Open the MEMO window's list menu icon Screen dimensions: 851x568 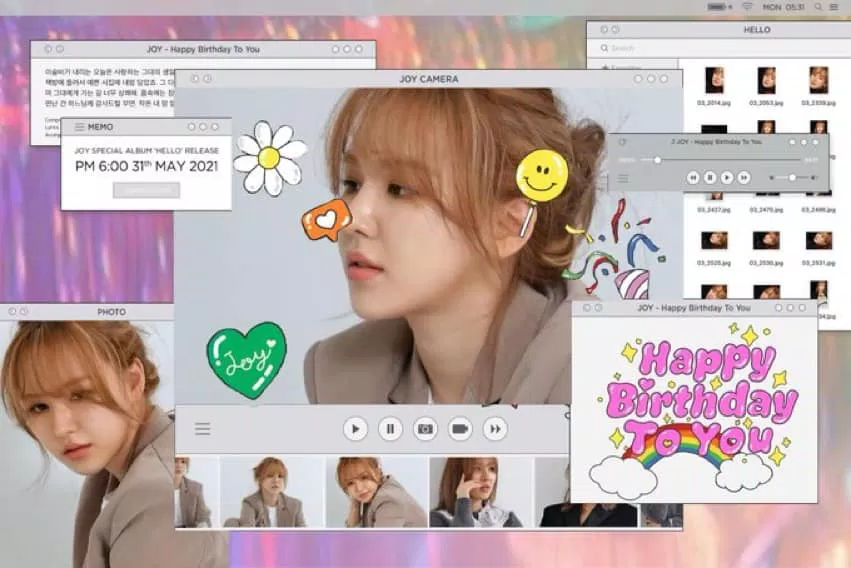(x=79, y=127)
